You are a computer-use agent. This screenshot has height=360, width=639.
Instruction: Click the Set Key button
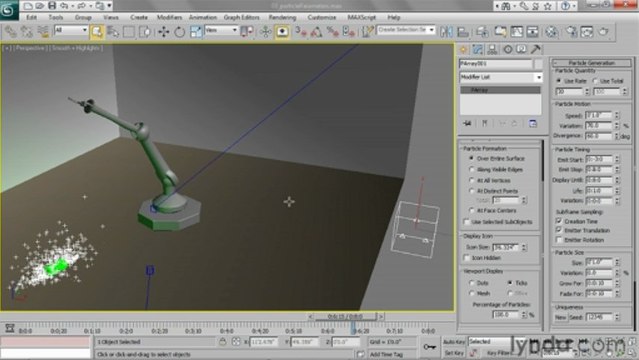click(454, 353)
